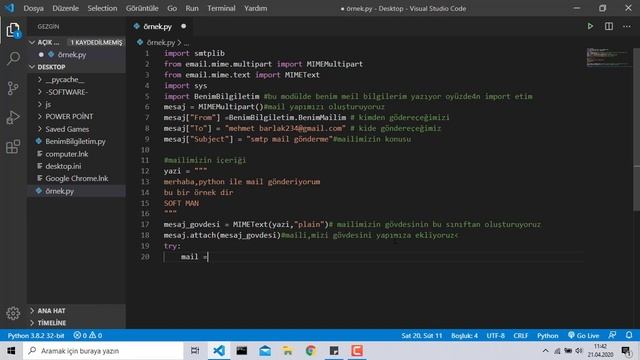The image size is (640, 360).
Task: Open the Search view in activity bar
Action: [x=13, y=58]
